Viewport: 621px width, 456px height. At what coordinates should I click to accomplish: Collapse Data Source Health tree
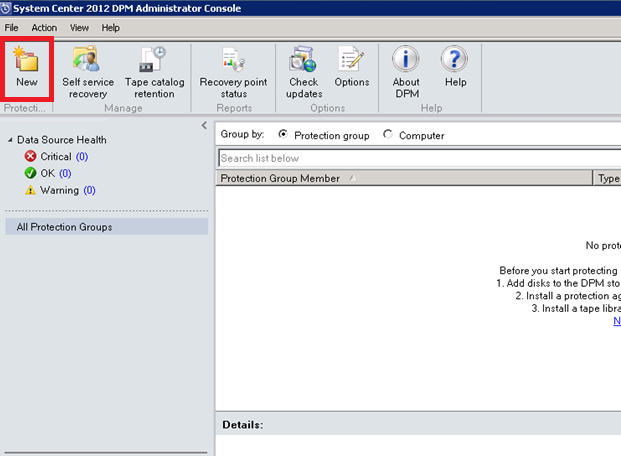tap(10, 140)
